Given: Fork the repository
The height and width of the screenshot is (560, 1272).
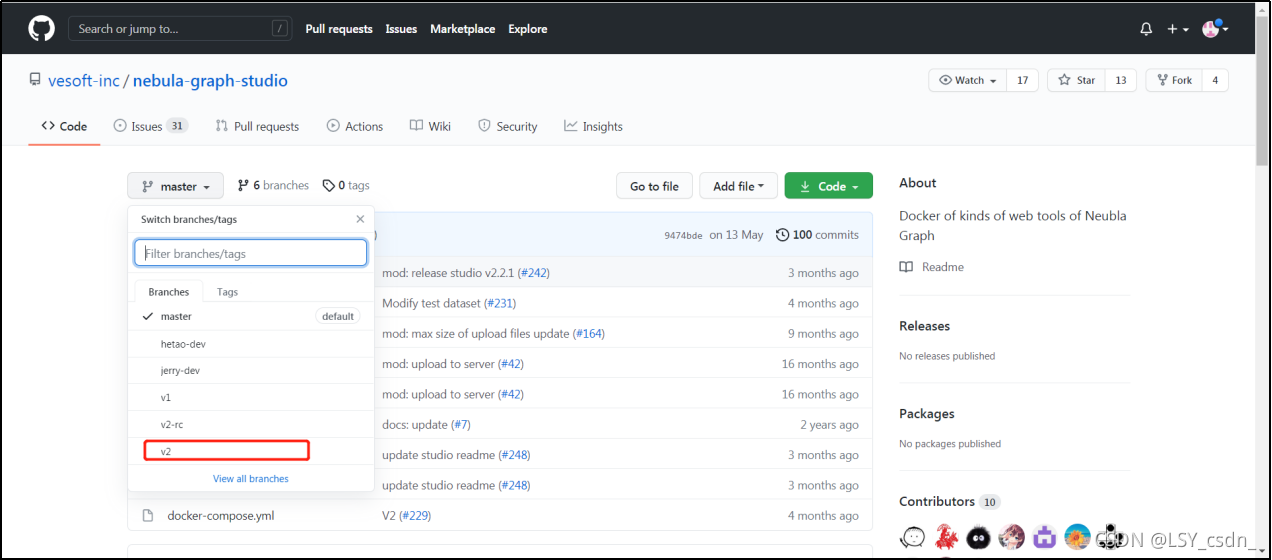Looking at the screenshot, I should point(1173,80).
